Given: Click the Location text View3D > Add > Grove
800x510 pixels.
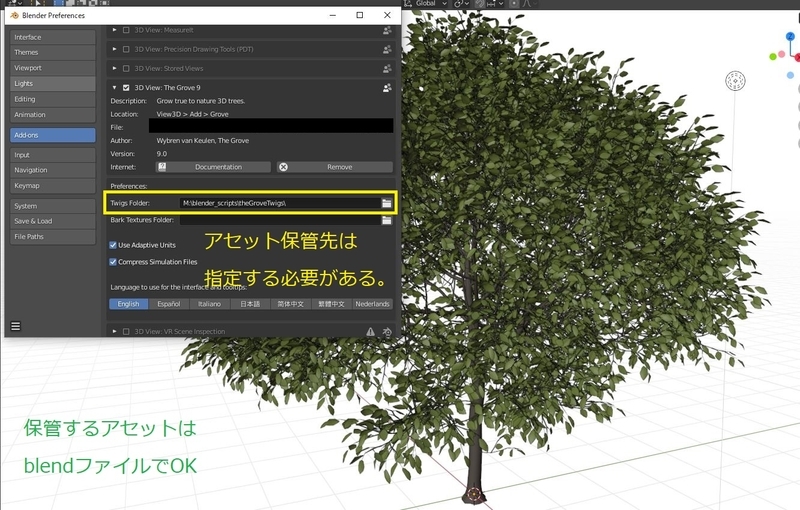Looking at the screenshot, I should (192, 114).
